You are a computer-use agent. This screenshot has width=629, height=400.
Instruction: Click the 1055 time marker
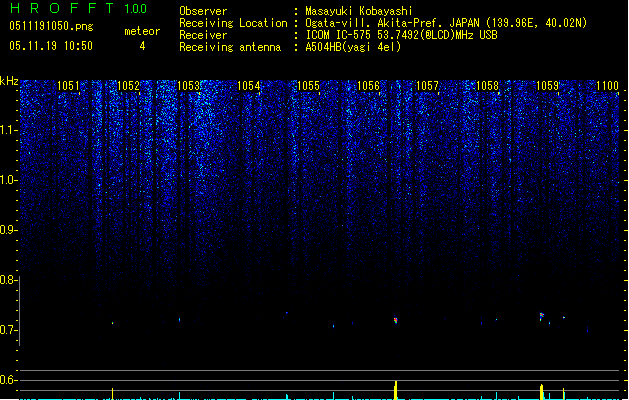(x=308, y=86)
